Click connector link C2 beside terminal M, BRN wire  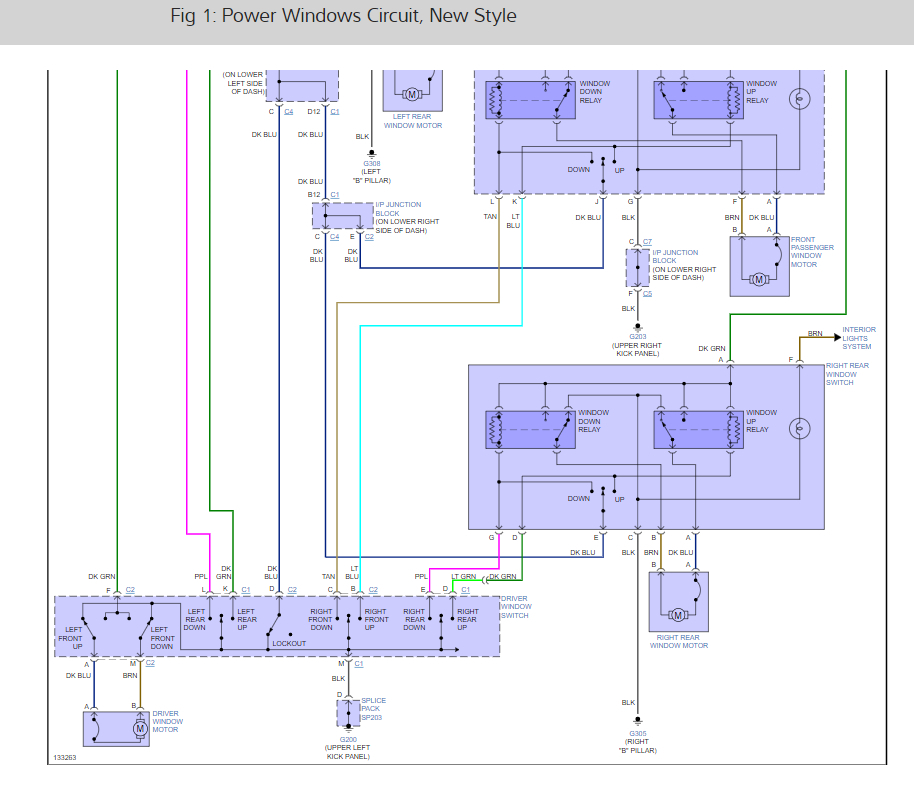pos(150,663)
